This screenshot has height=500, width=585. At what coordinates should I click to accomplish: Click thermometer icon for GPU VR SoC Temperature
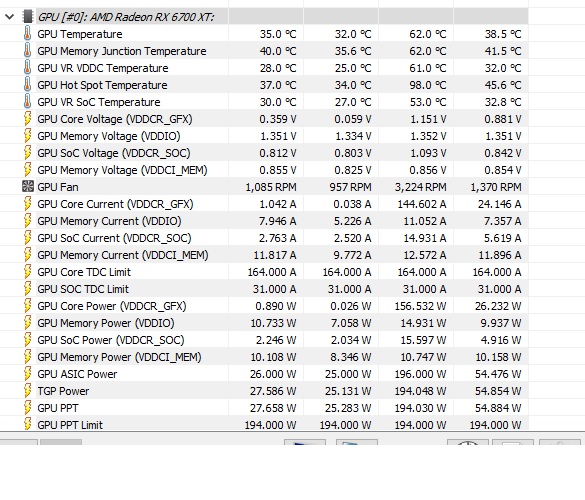point(27,102)
